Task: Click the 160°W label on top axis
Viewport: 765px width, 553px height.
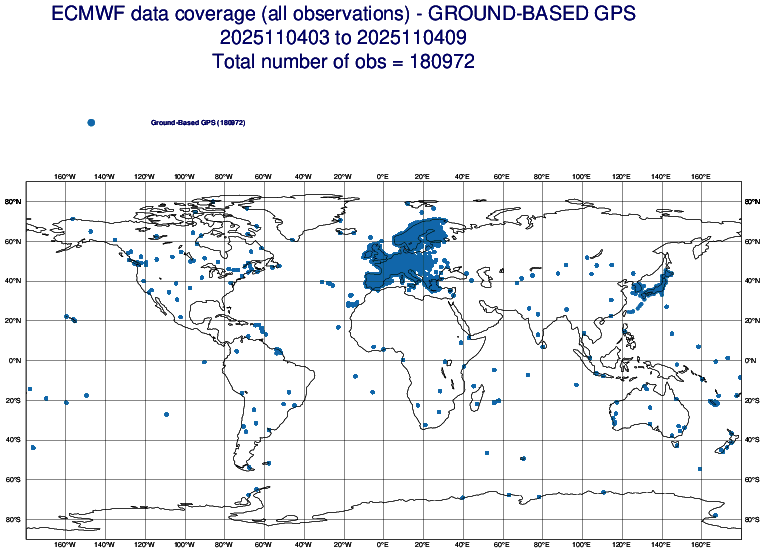Action: click(64, 177)
